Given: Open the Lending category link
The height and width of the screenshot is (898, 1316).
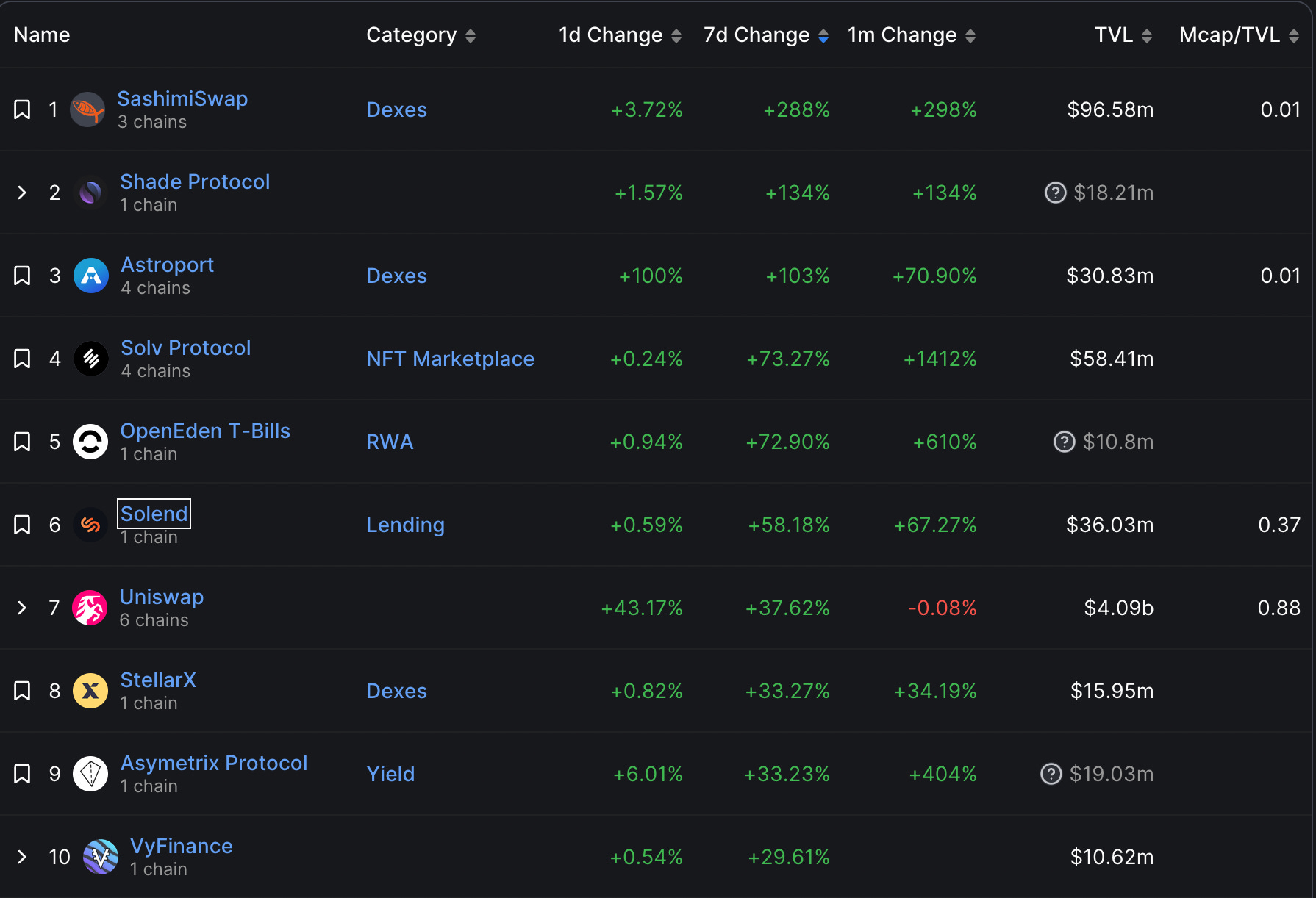Looking at the screenshot, I should [405, 525].
